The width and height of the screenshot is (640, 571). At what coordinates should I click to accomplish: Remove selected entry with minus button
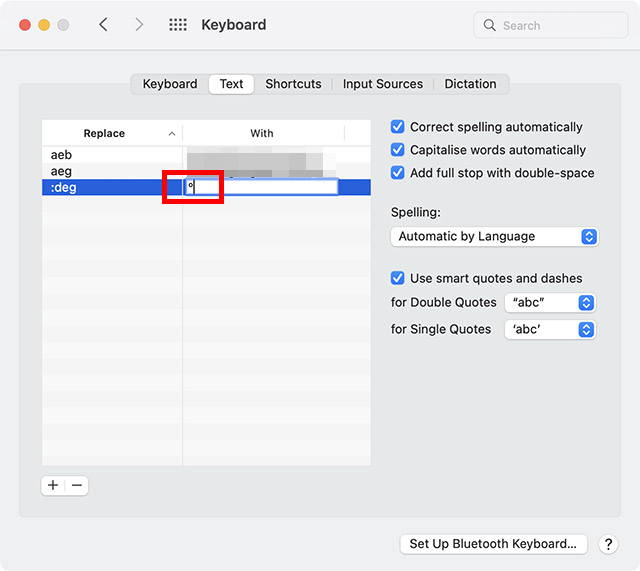(x=77, y=485)
